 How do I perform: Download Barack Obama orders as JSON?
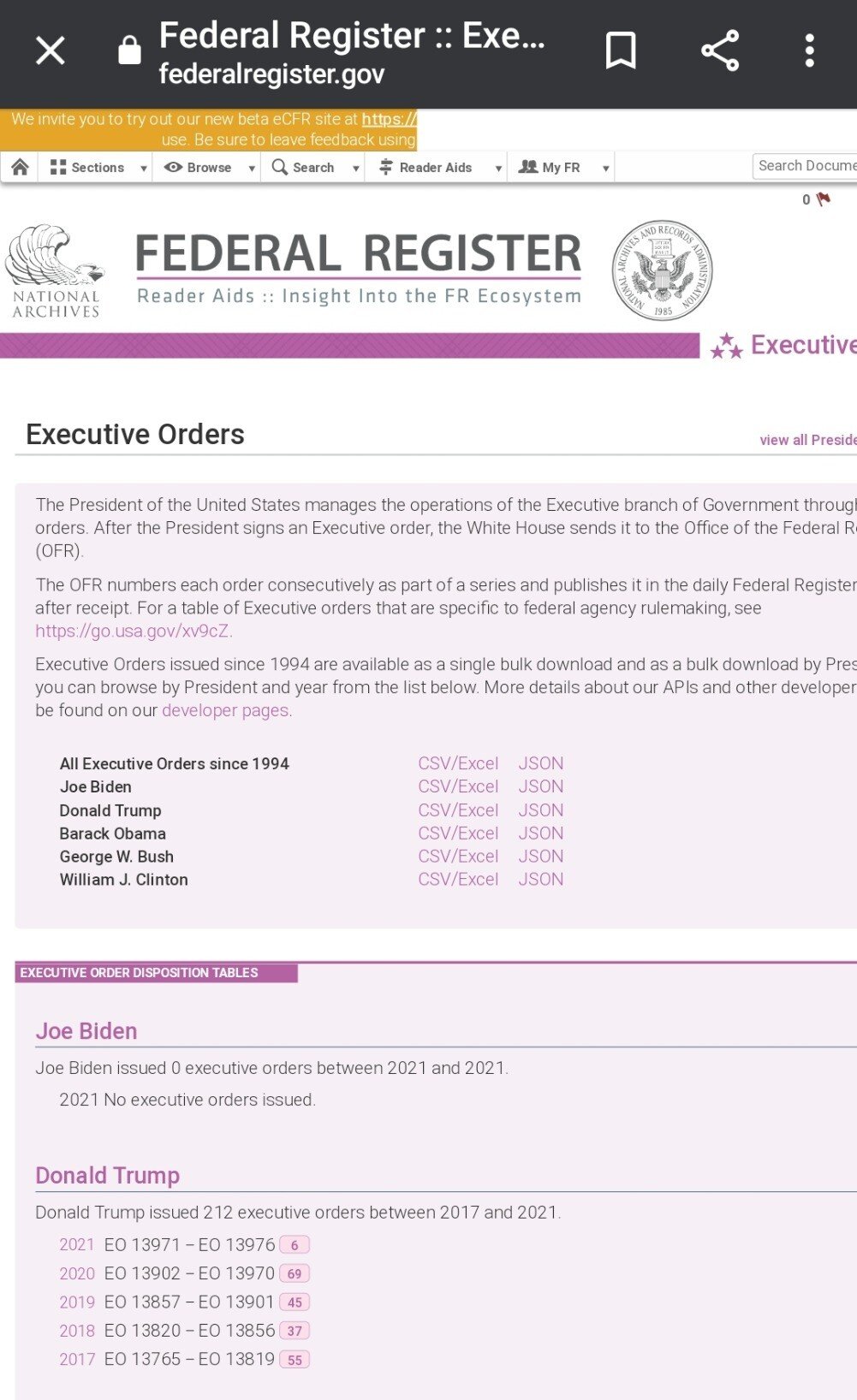[x=540, y=833]
